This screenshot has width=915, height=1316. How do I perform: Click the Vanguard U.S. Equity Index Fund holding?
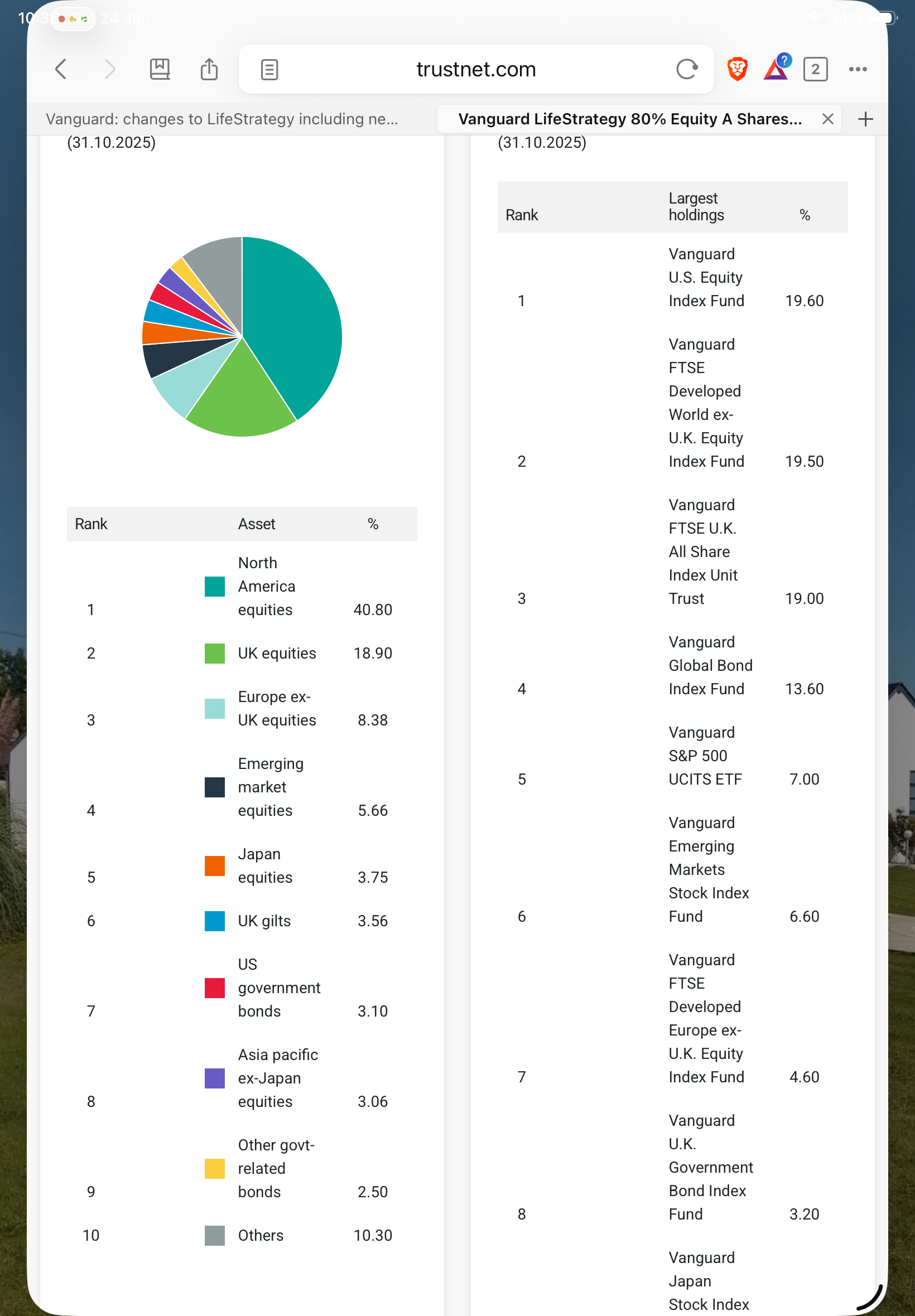[x=706, y=277]
